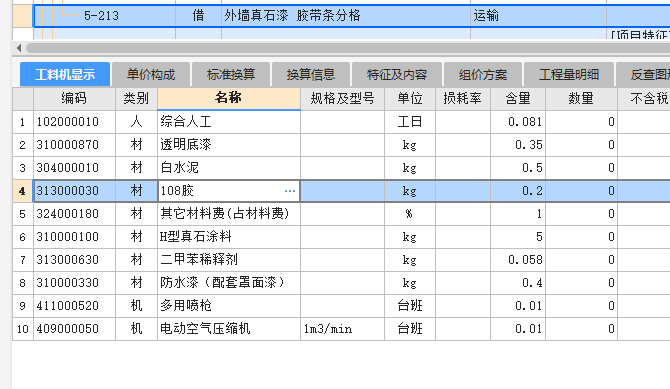The height and width of the screenshot is (389, 670).
Task: Click content value 0.081 for 综合人工
Action: pos(518,122)
